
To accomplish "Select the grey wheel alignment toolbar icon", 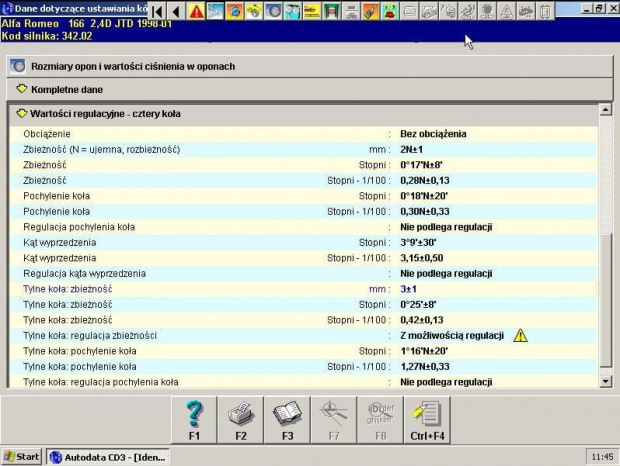I will pyautogui.click(x=351, y=11).
